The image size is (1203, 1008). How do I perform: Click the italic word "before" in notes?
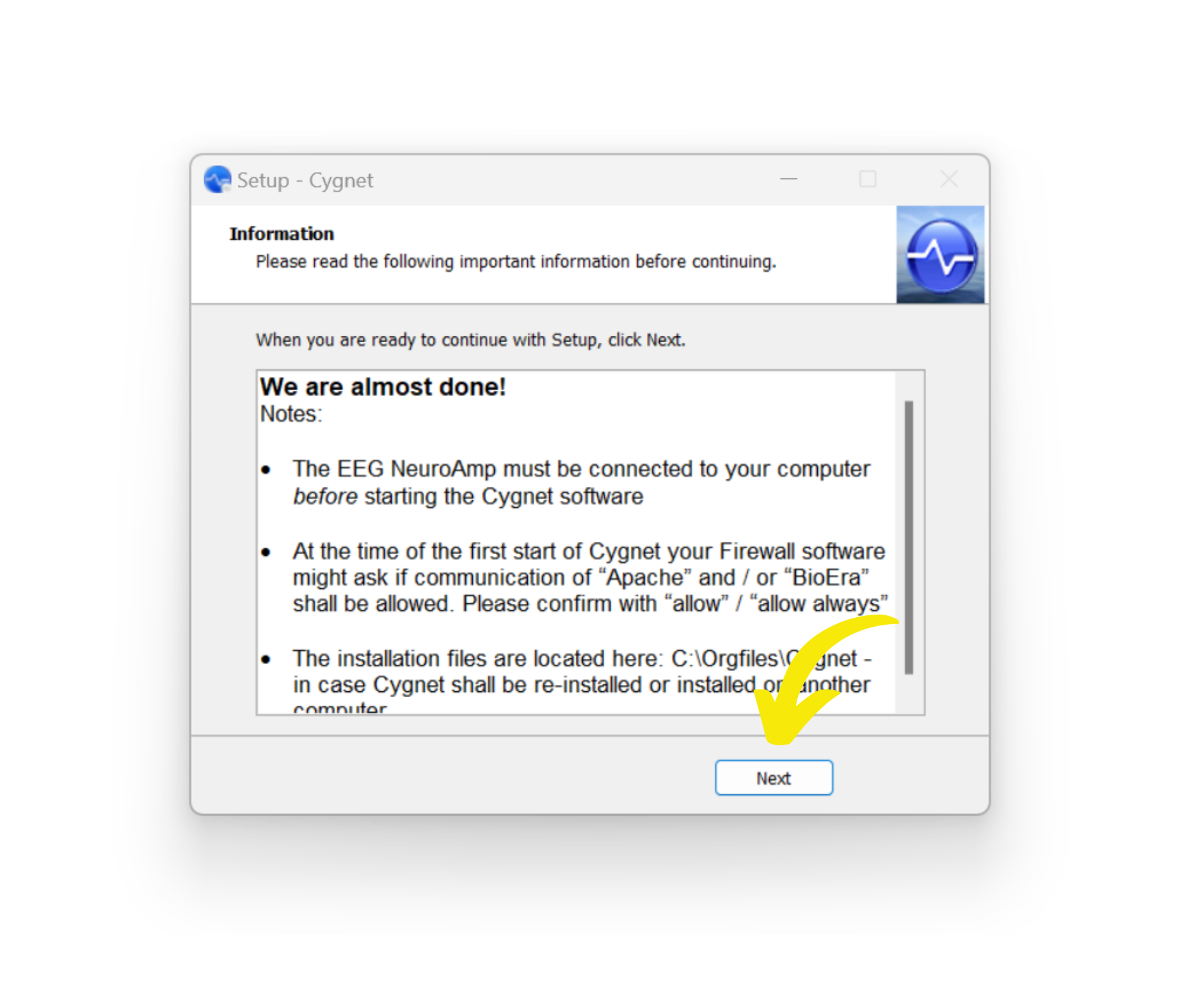click(325, 496)
